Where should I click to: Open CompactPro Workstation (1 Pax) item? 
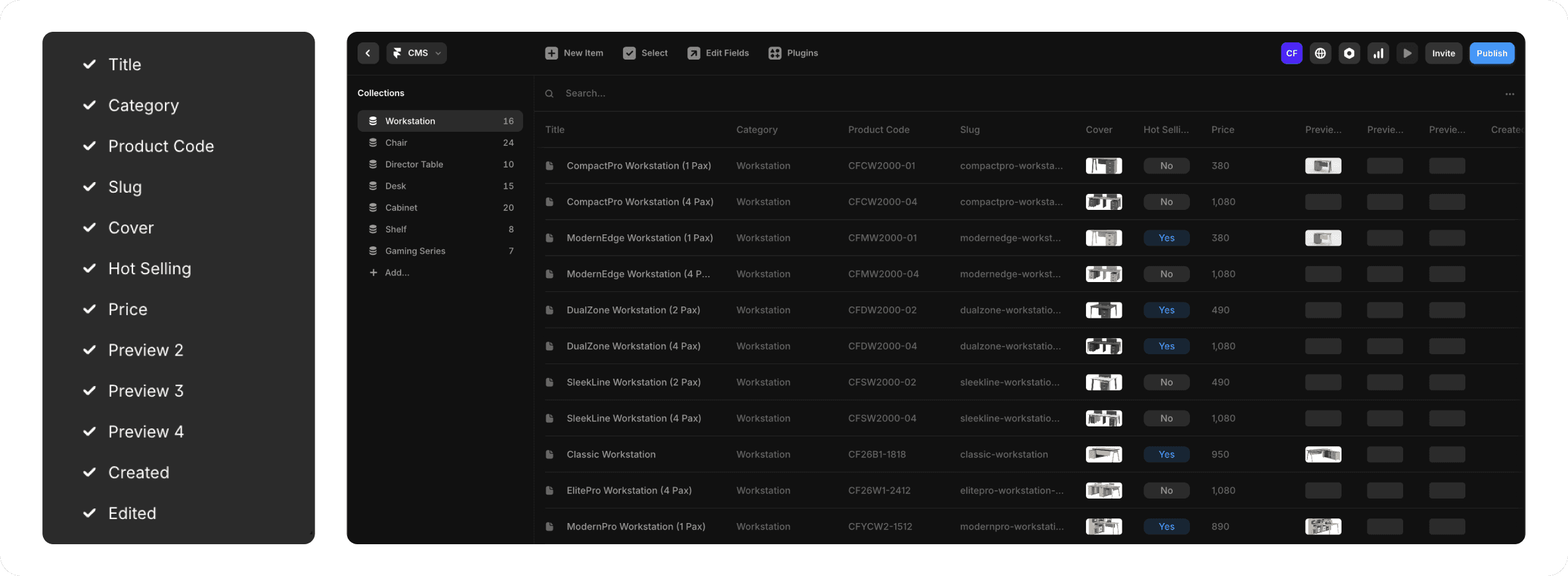click(x=639, y=166)
